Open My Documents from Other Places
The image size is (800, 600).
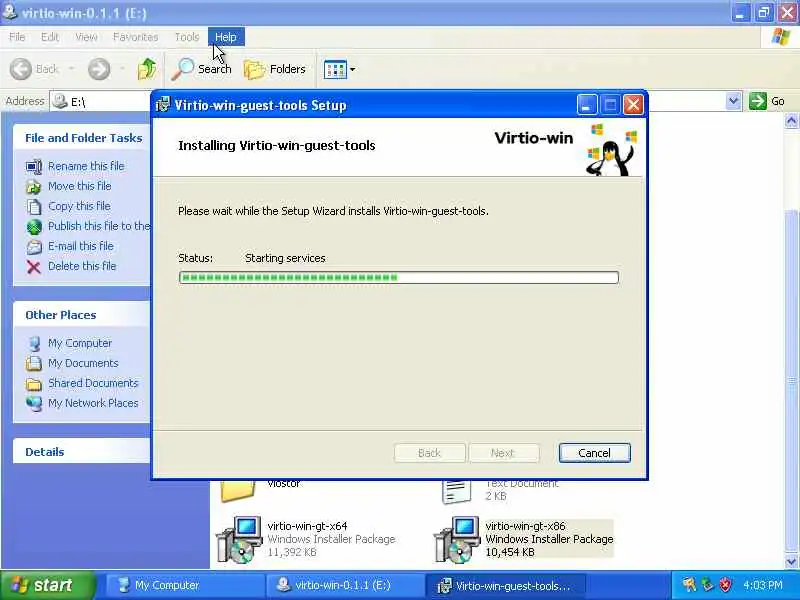coord(83,363)
